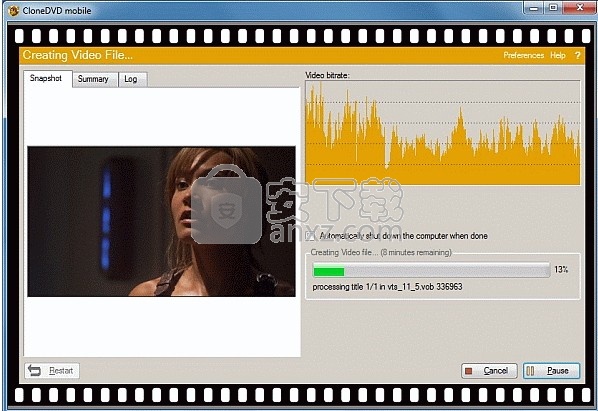Image resolution: width=598 pixels, height=411 pixels.
Task: Click the 'Video bitrate:' label
Action: [327, 75]
